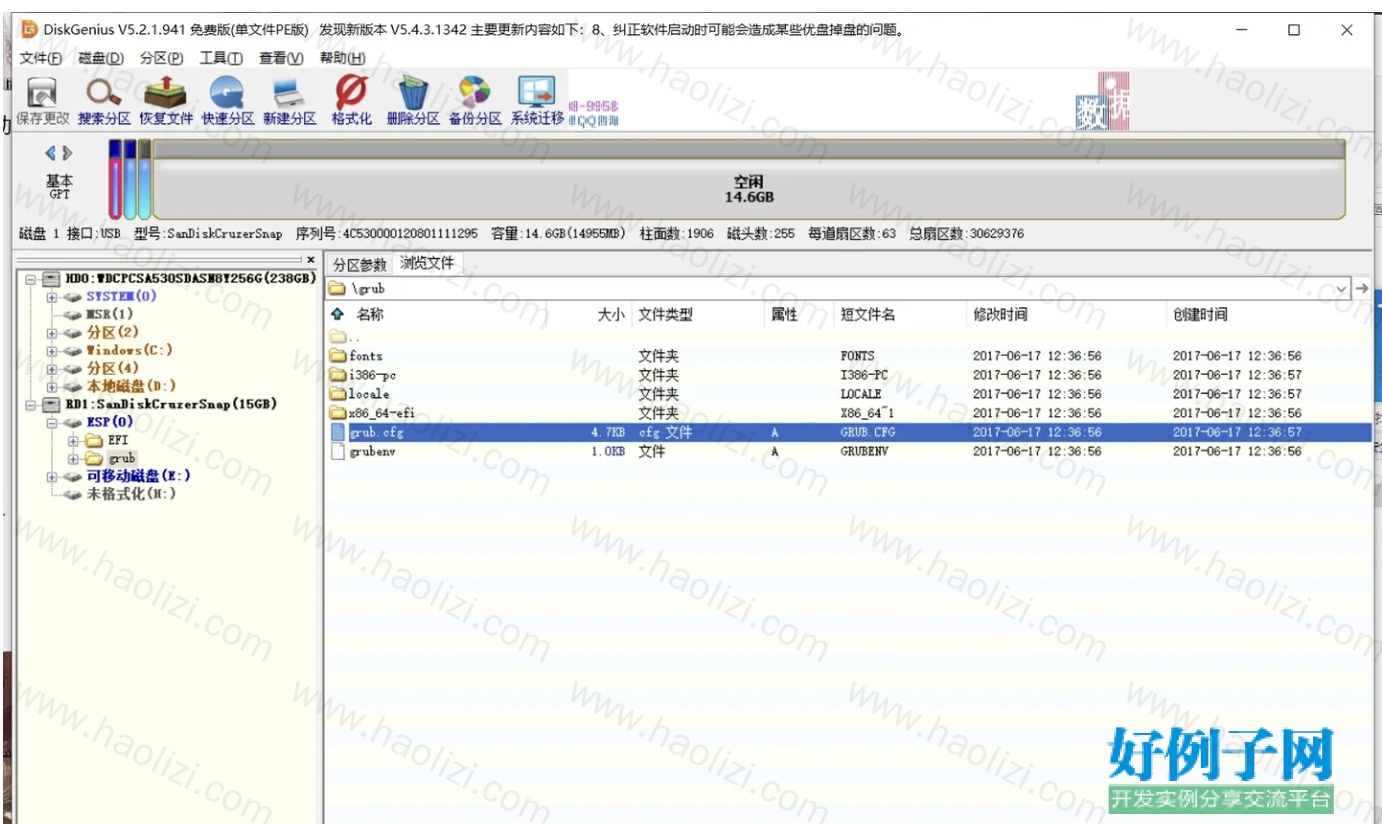Screen dimensions: 1382x824
Task: Expand the grub folder tree node
Action: click(73, 458)
